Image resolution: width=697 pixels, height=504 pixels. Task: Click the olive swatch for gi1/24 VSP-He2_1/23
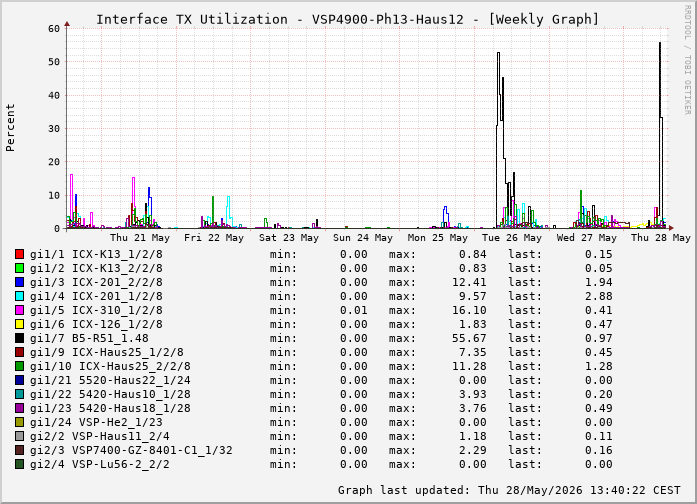19,422
